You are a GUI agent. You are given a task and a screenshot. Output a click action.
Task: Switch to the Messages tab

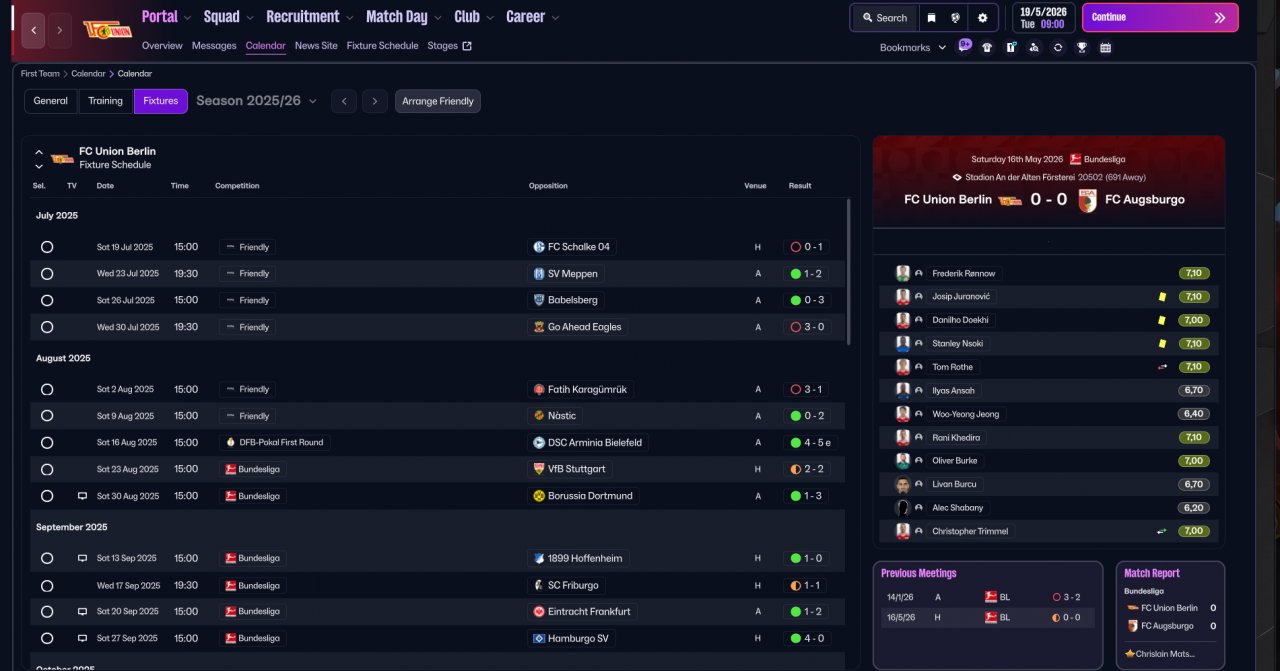point(214,46)
